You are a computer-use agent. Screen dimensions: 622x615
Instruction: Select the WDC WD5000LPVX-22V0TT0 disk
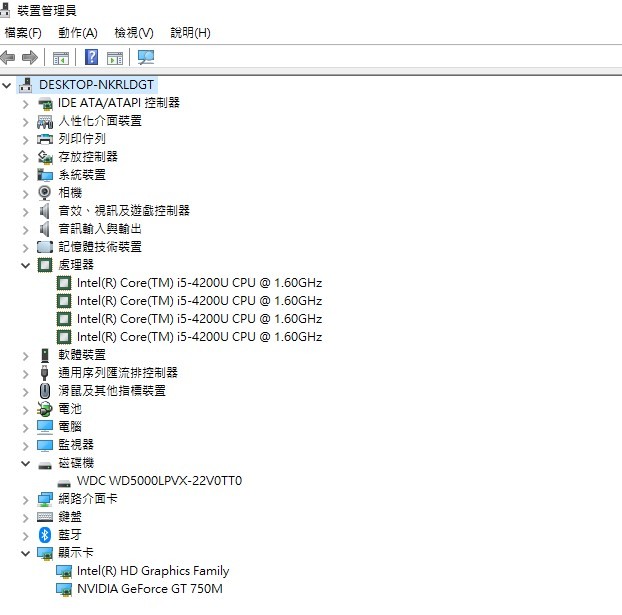(159, 481)
